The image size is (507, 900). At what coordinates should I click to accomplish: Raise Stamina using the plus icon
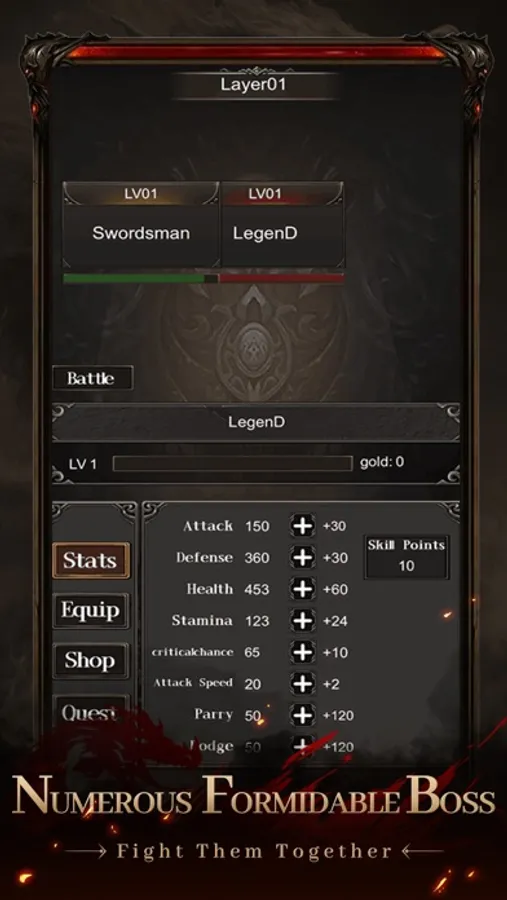pos(303,620)
